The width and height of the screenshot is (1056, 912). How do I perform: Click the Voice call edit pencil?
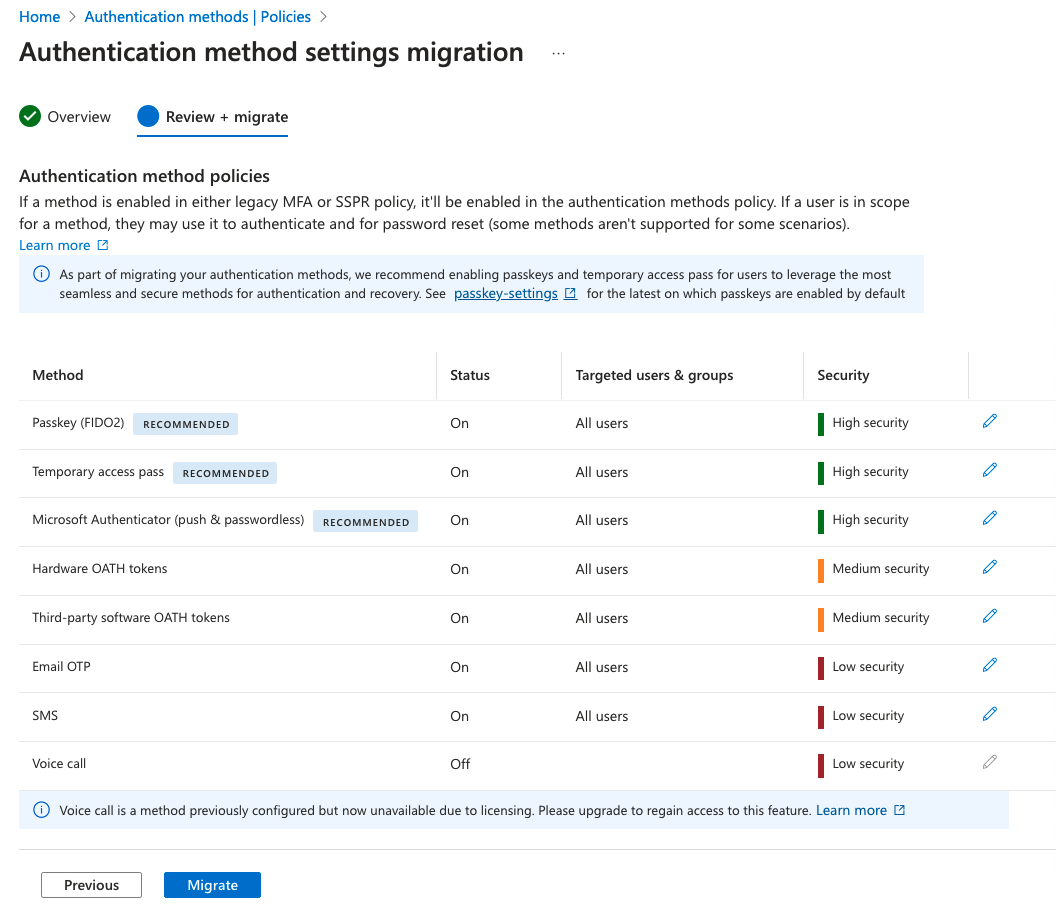[990, 763]
